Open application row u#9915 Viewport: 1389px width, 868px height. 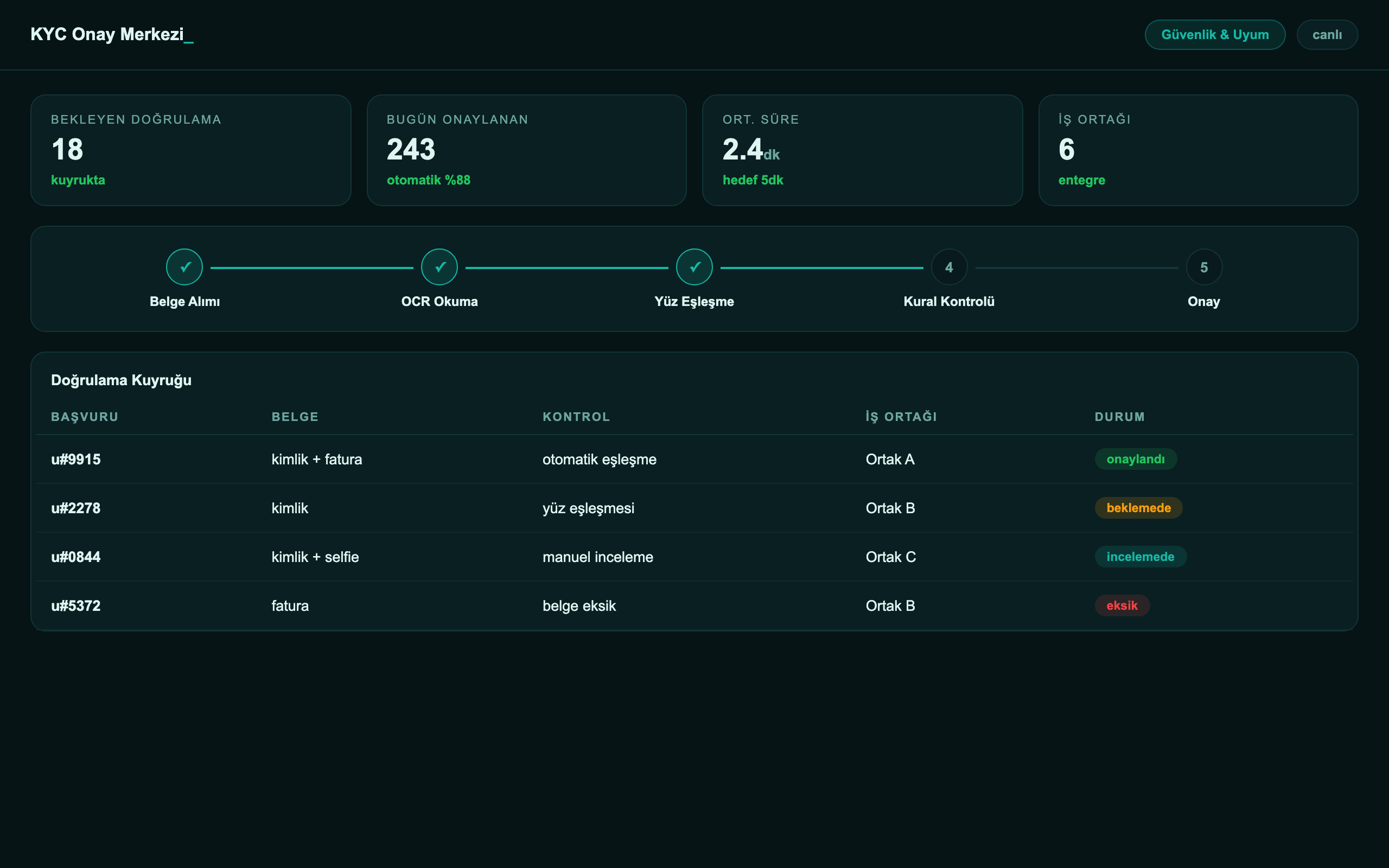694,459
